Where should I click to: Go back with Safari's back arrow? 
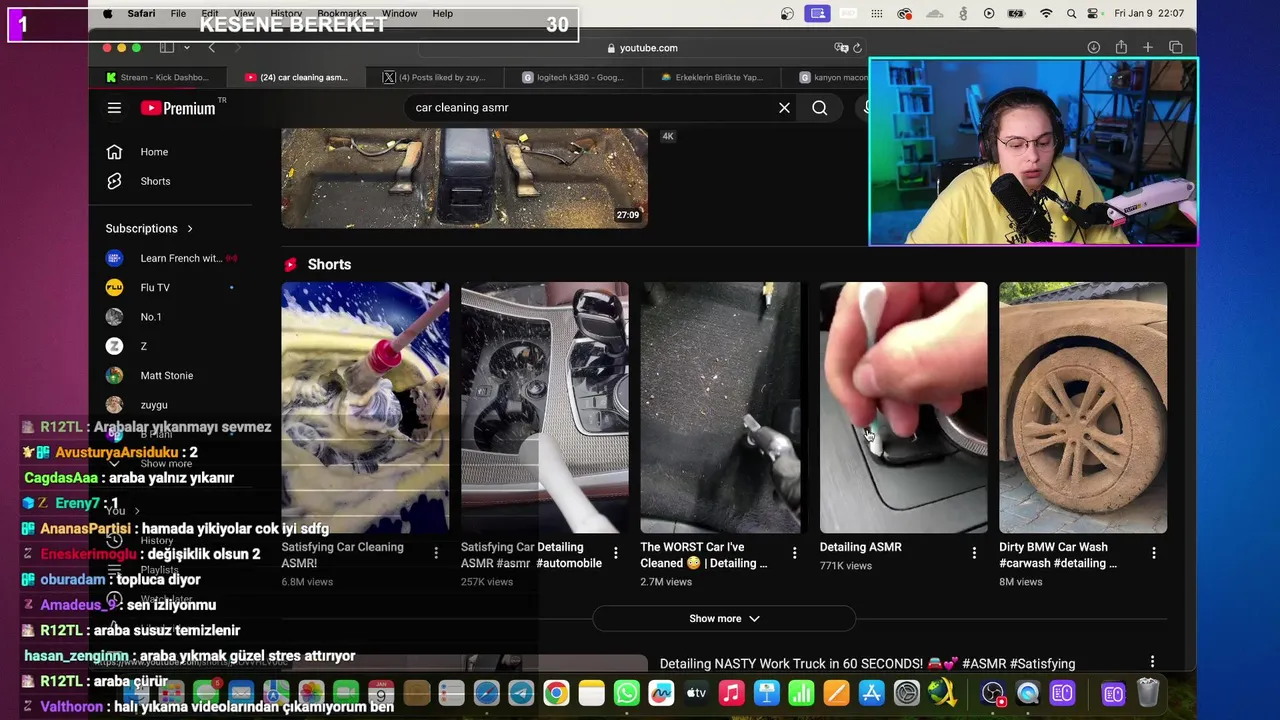(x=212, y=48)
